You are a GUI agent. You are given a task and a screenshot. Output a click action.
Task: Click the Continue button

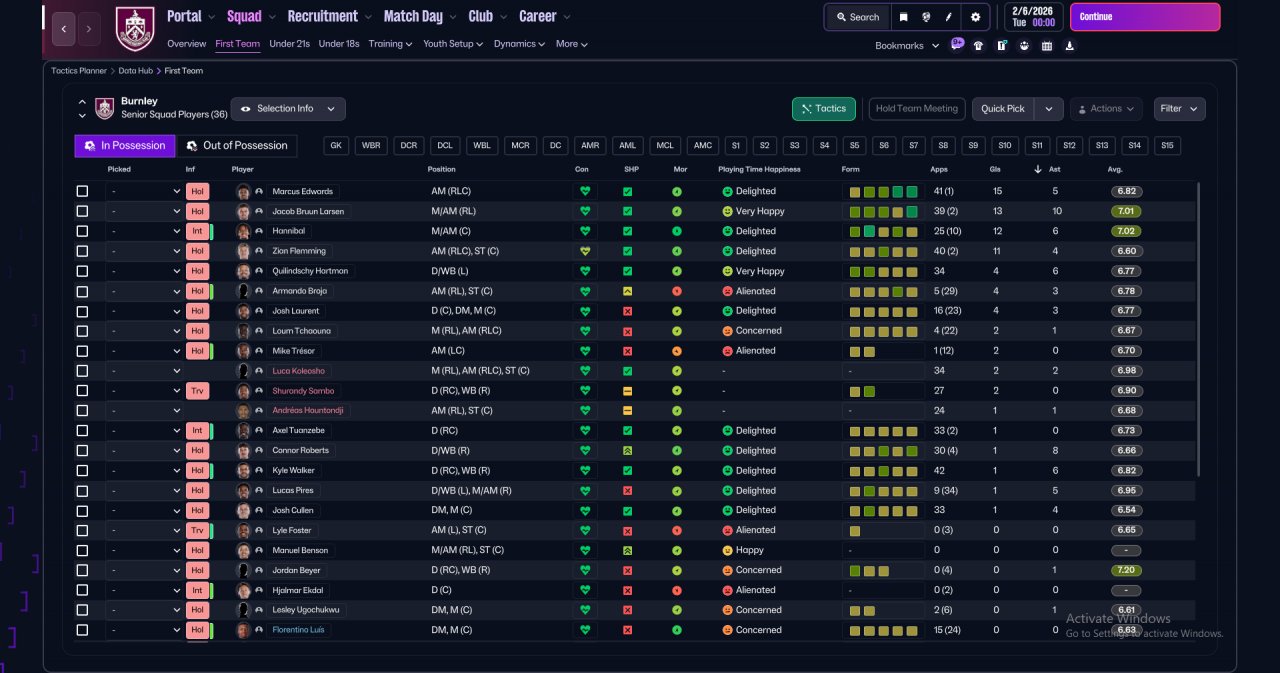pos(1145,17)
